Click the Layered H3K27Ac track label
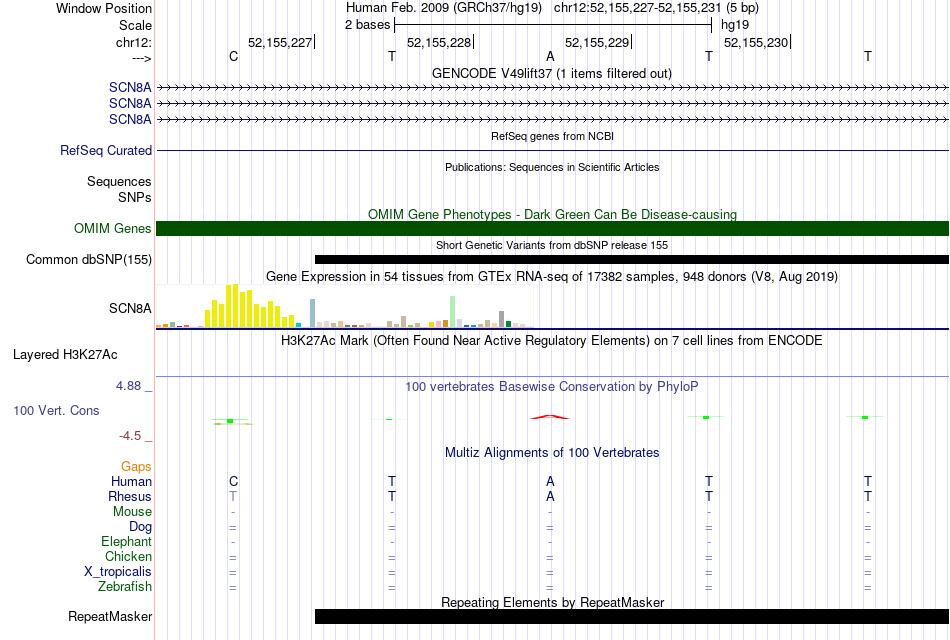The width and height of the screenshot is (950, 640). (x=65, y=355)
